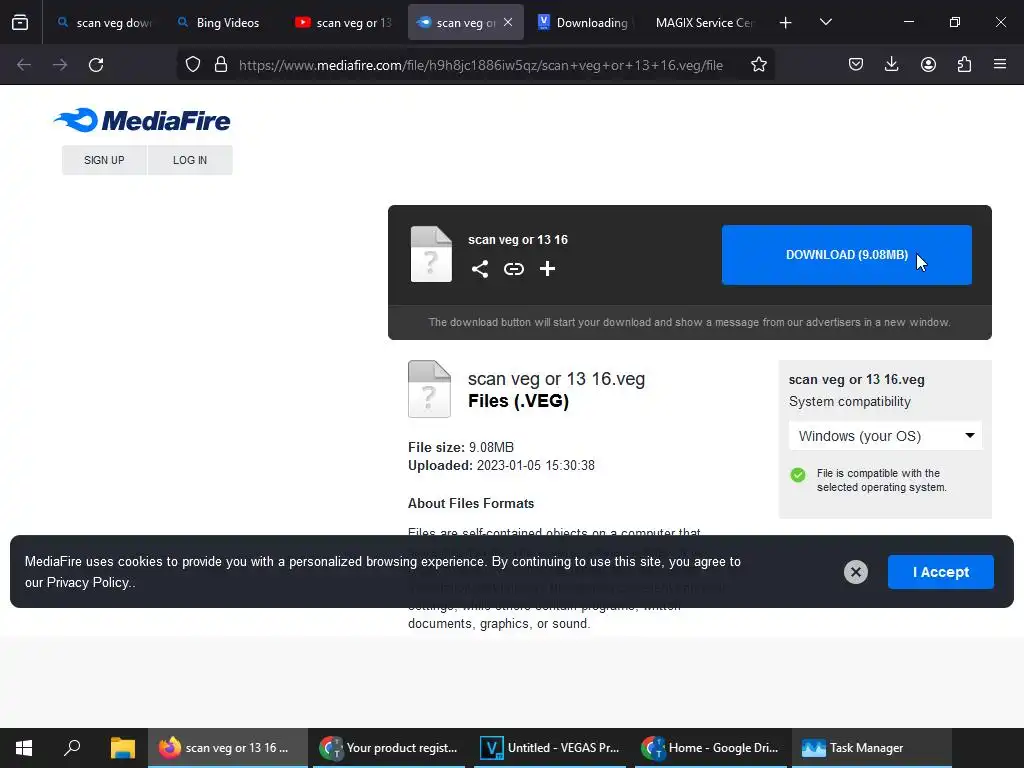Screen dimensions: 1024x768
Task: Click the File size 9.08MB text
Action: coord(461,447)
